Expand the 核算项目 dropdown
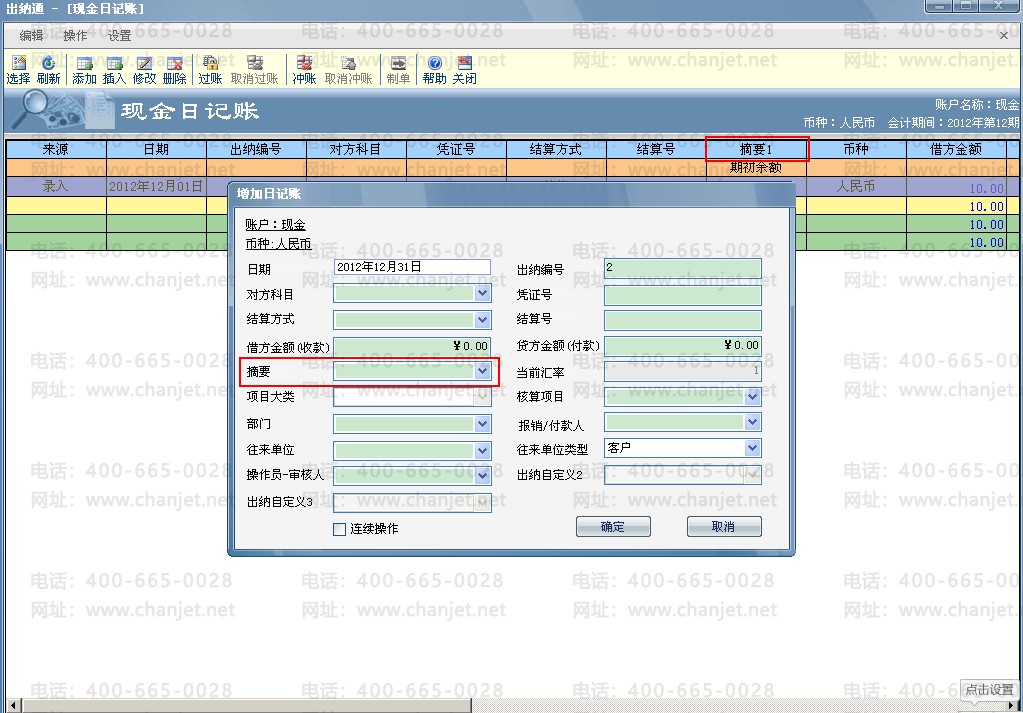Image resolution: width=1023 pixels, height=713 pixels. (753, 396)
